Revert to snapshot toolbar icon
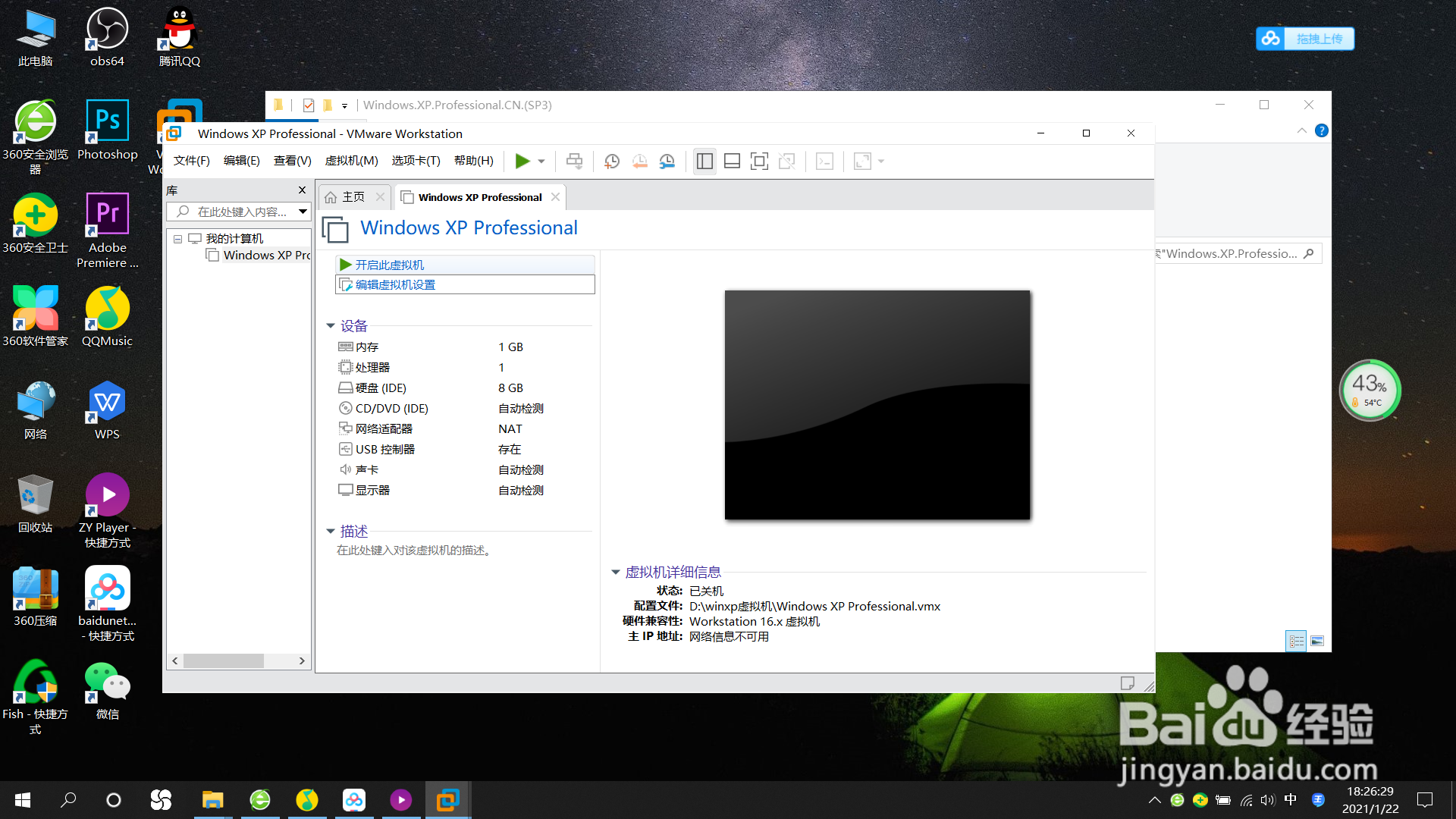The image size is (1456, 819). point(640,161)
